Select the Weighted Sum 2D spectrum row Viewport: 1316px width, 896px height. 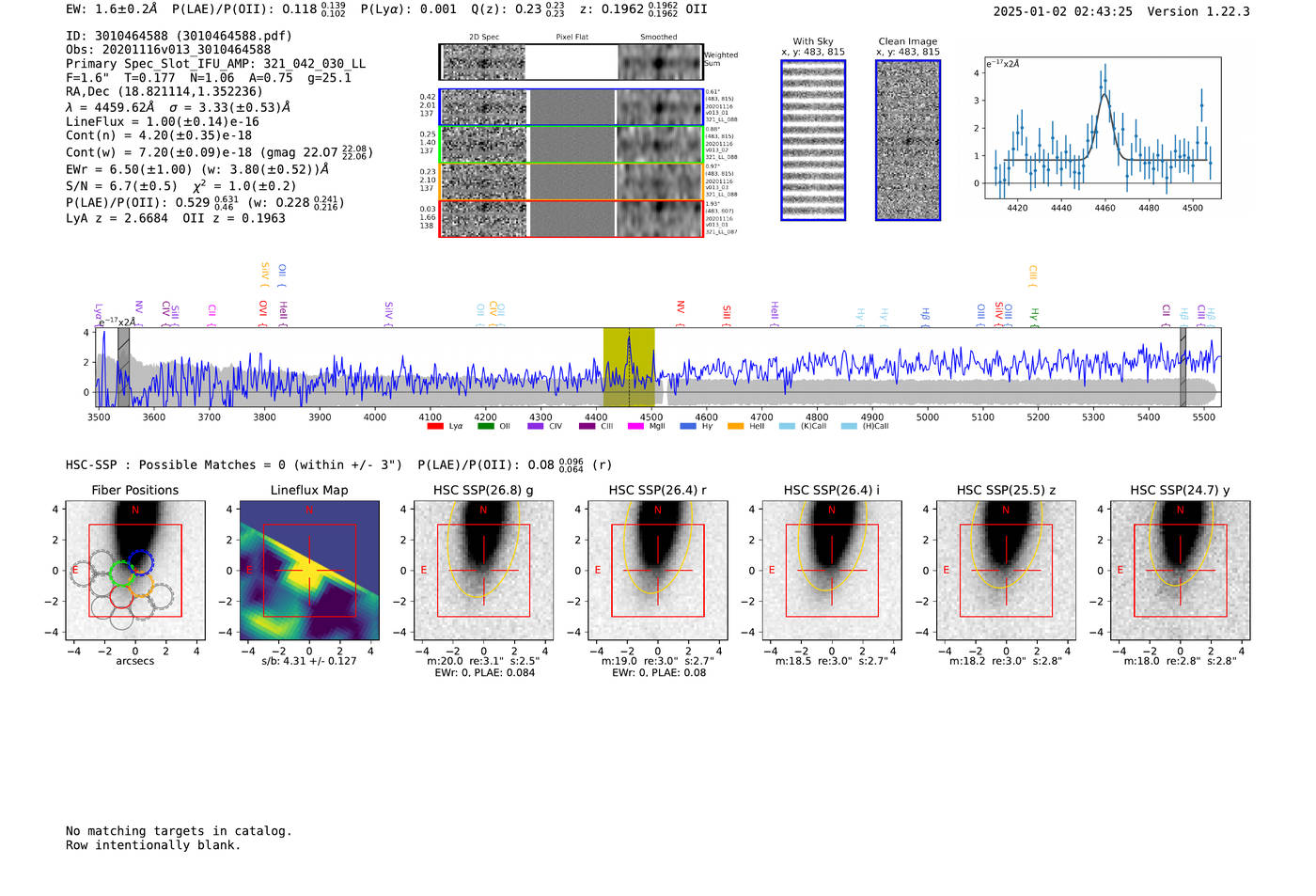coord(571,62)
